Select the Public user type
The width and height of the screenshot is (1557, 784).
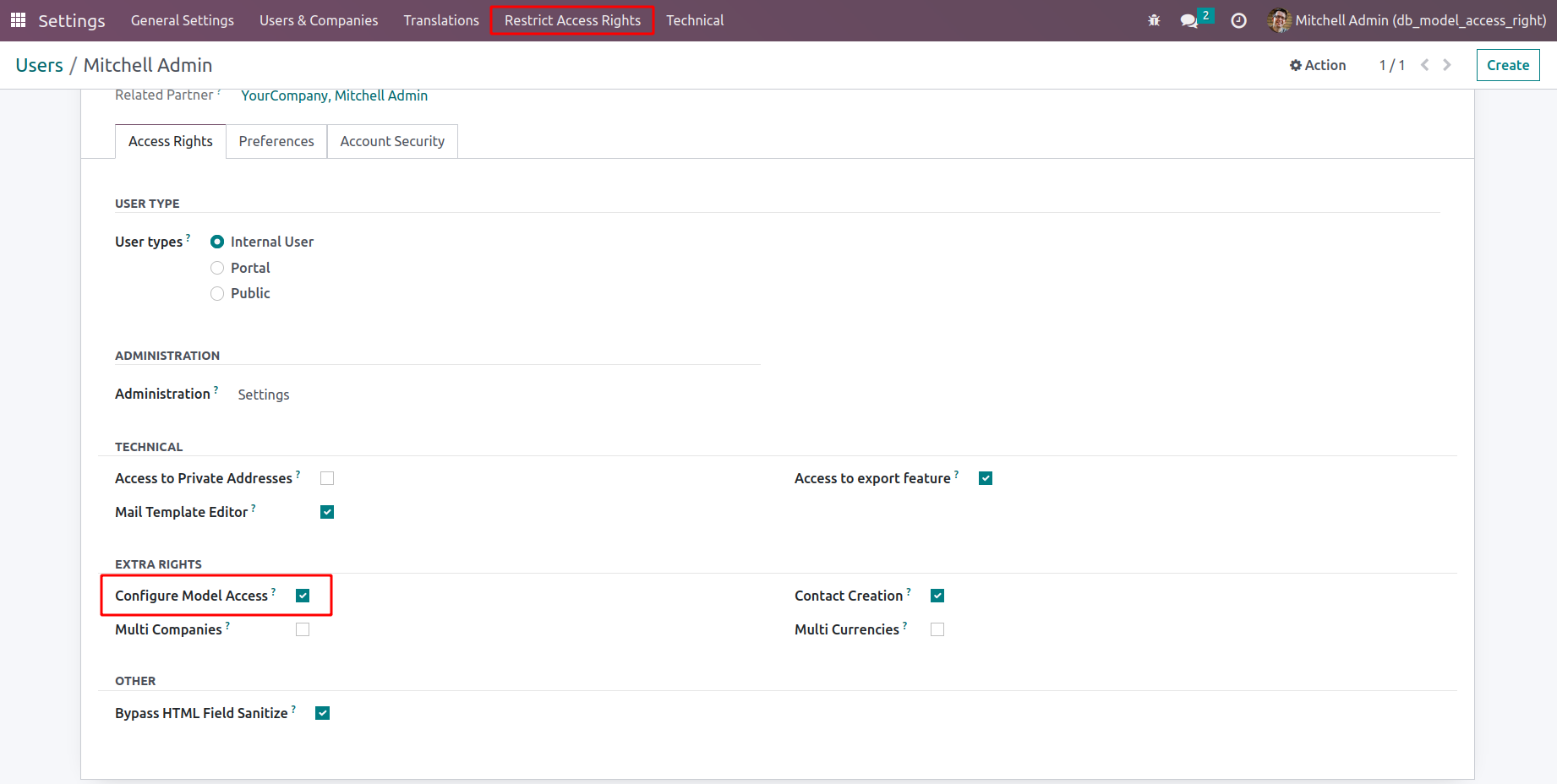click(x=217, y=293)
